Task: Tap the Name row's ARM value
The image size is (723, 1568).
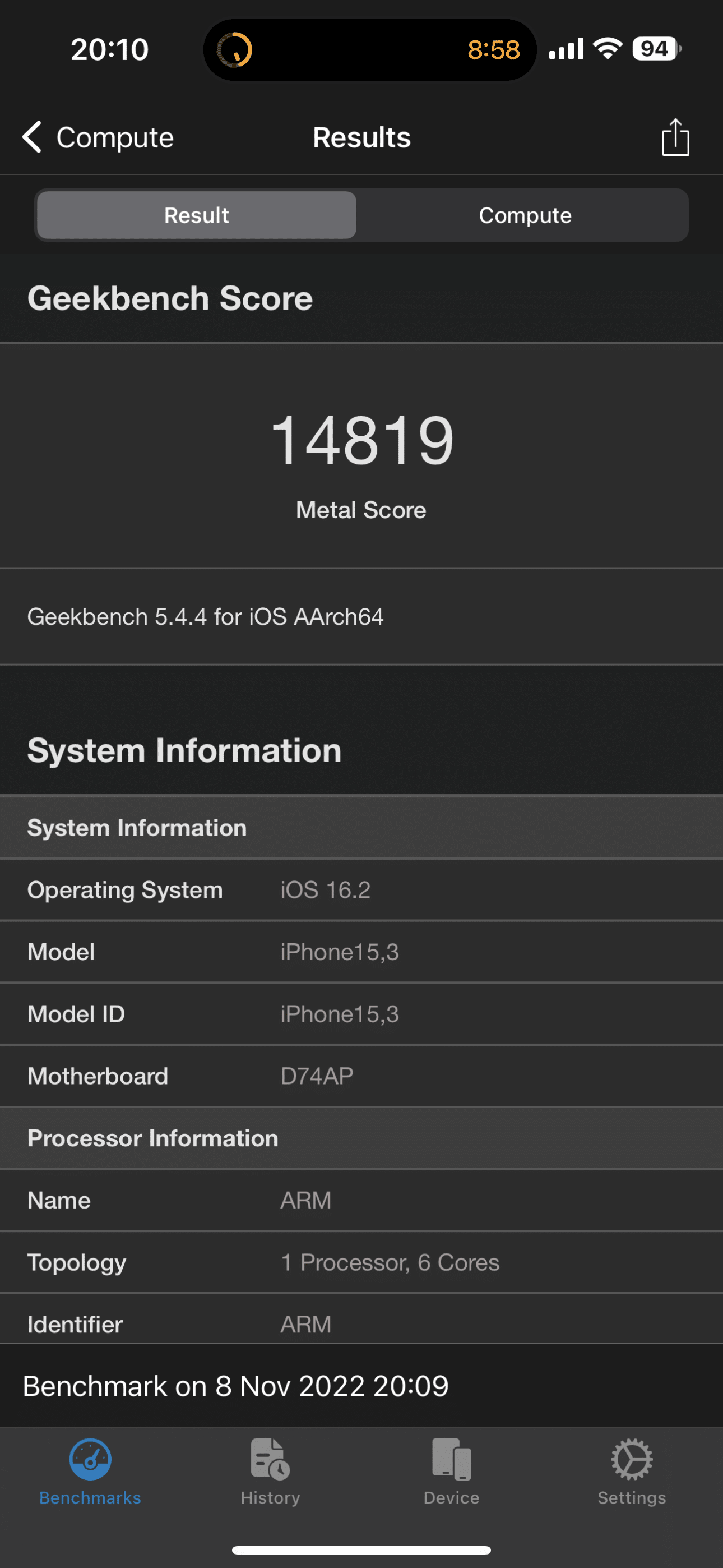Action: point(305,1200)
